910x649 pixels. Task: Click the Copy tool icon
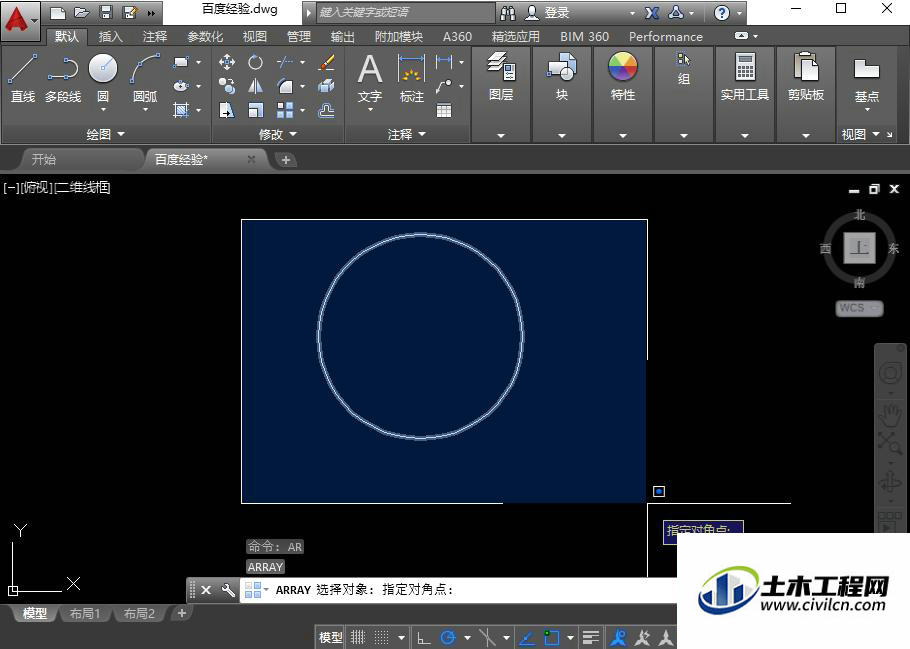tap(227, 86)
